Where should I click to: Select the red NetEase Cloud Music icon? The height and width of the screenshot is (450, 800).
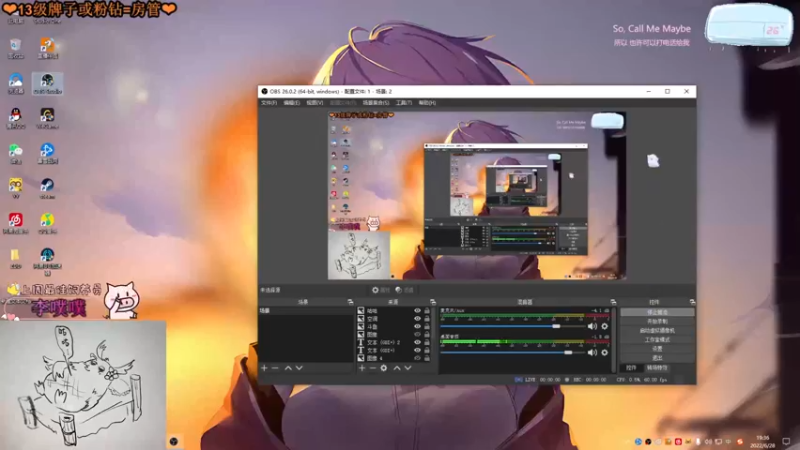[x=15, y=223]
